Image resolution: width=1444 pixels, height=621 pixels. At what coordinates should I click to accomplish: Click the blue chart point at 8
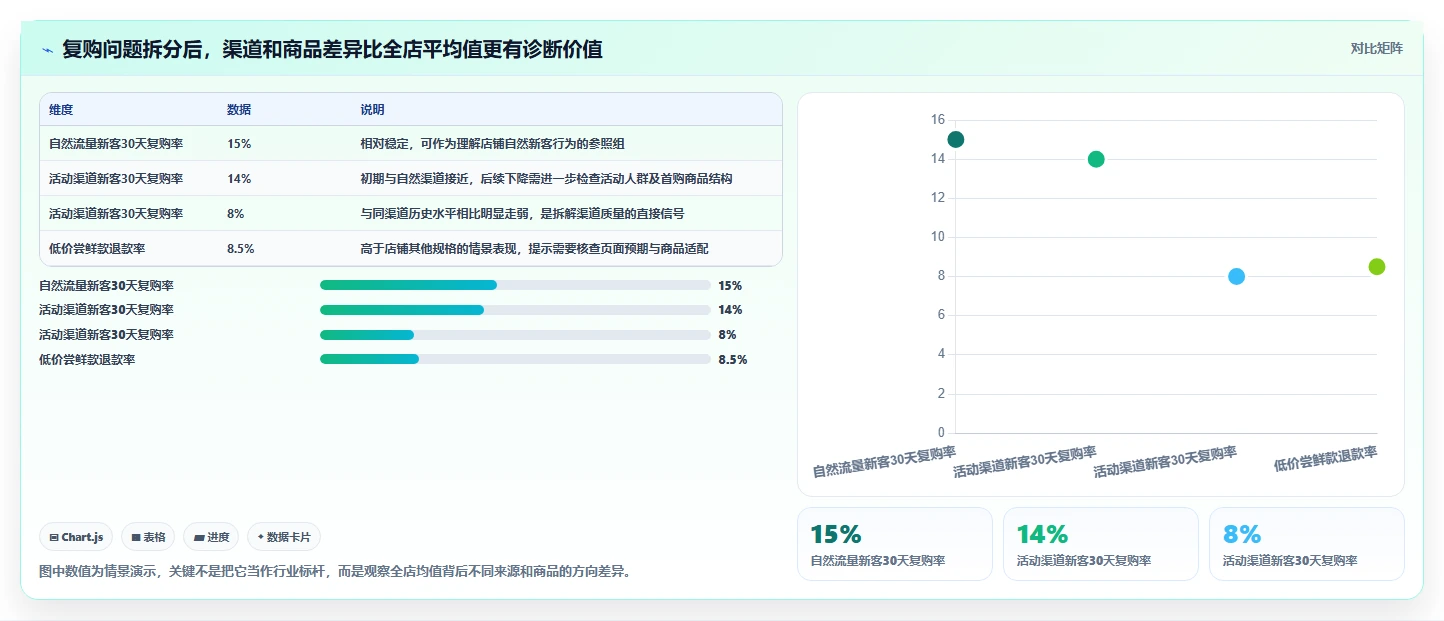(x=1236, y=276)
